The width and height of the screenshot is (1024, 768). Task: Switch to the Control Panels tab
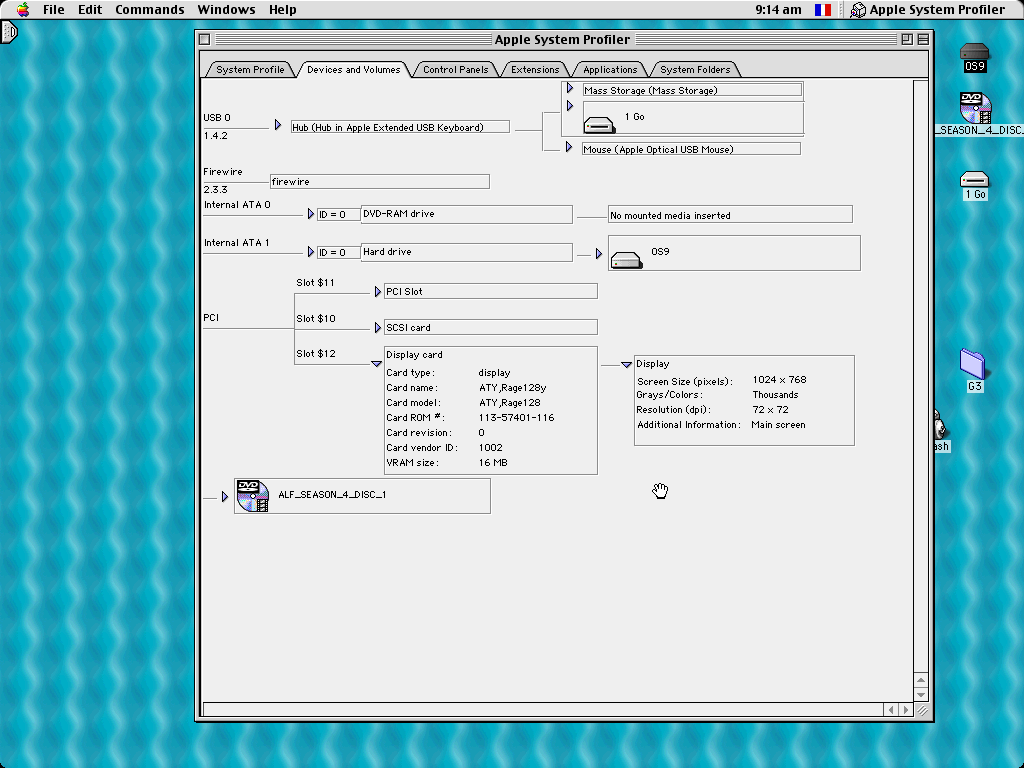(455, 69)
